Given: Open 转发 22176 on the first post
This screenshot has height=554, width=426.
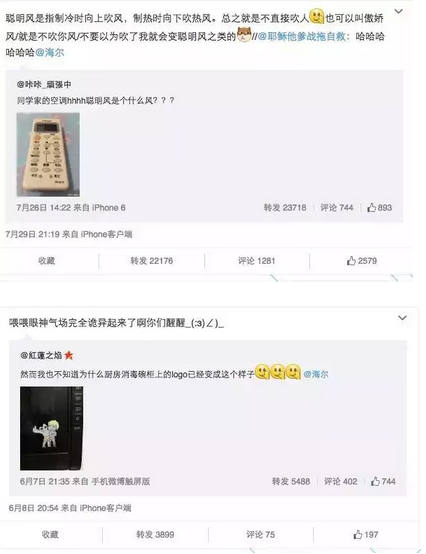Looking at the screenshot, I should [x=152, y=261].
